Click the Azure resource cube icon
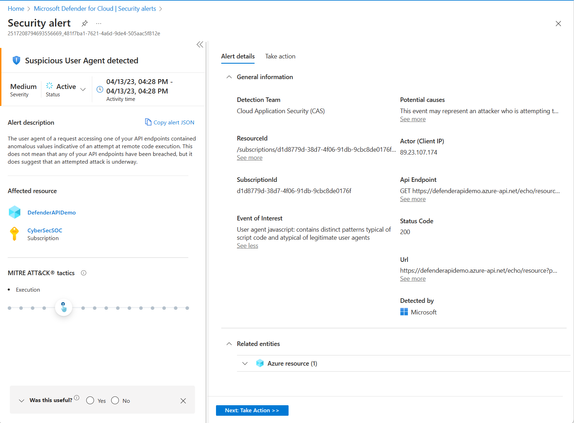Viewport: 574px width, 423px height. 260,363
